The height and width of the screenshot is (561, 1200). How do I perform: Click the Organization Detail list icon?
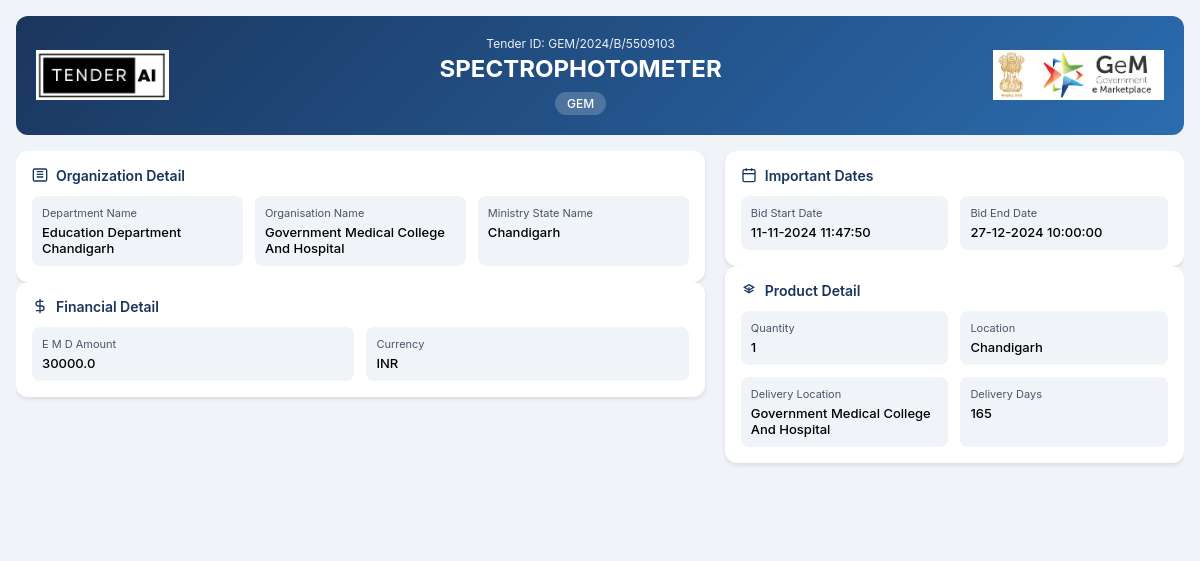(x=40, y=175)
